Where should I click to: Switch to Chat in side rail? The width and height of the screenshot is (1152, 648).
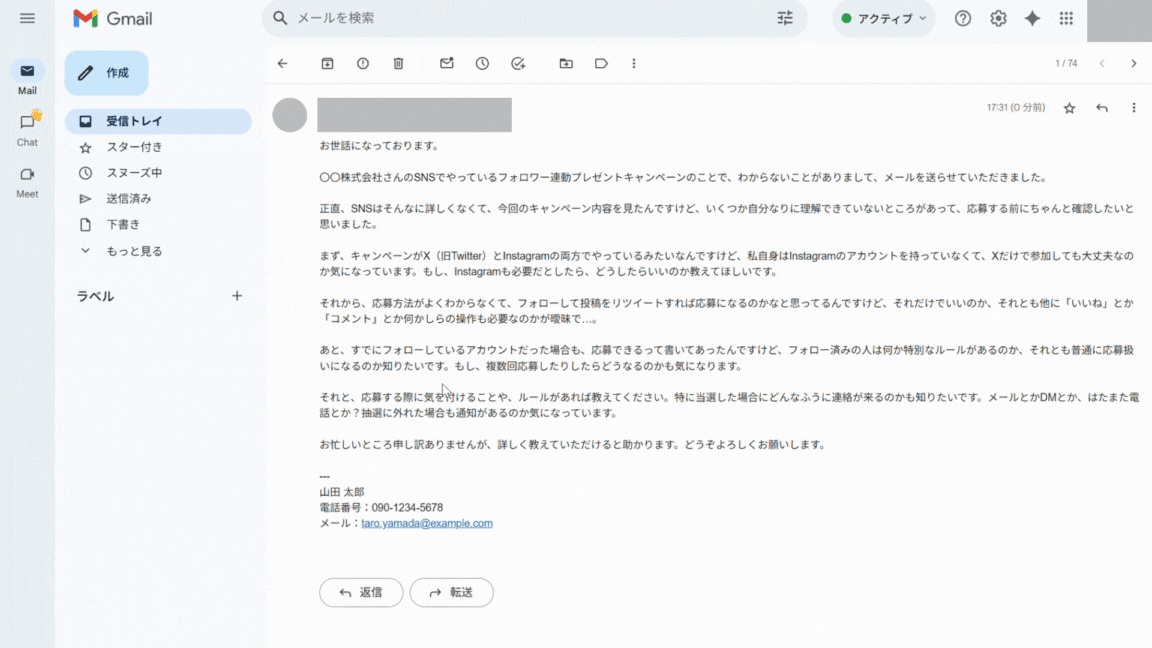coord(27,129)
